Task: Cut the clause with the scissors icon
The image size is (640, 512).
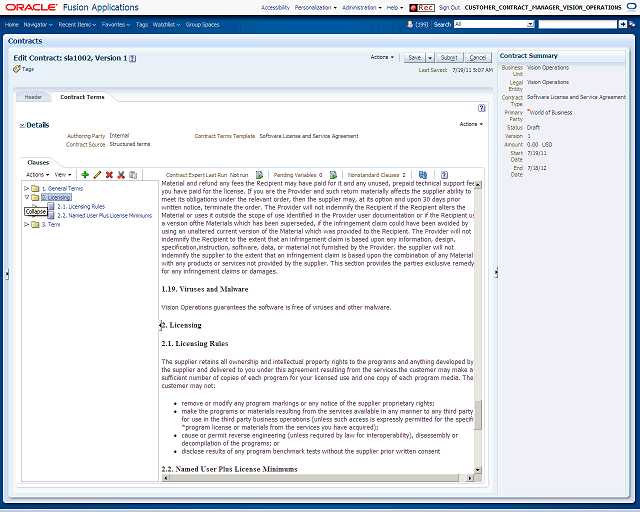Action: pyautogui.click(x=121, y=175)
